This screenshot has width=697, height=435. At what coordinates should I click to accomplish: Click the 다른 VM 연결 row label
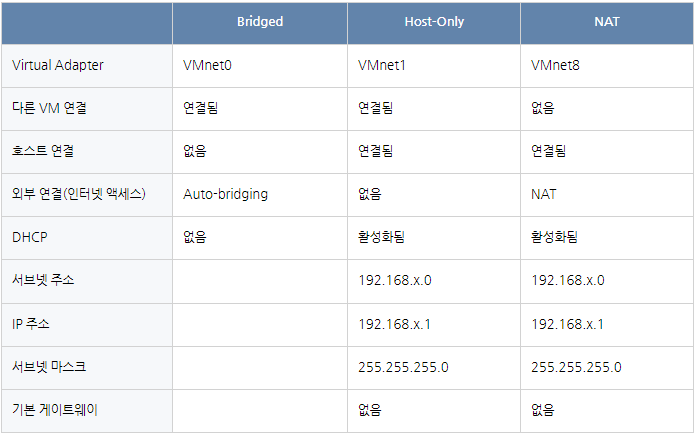click(x=48, y=108)
